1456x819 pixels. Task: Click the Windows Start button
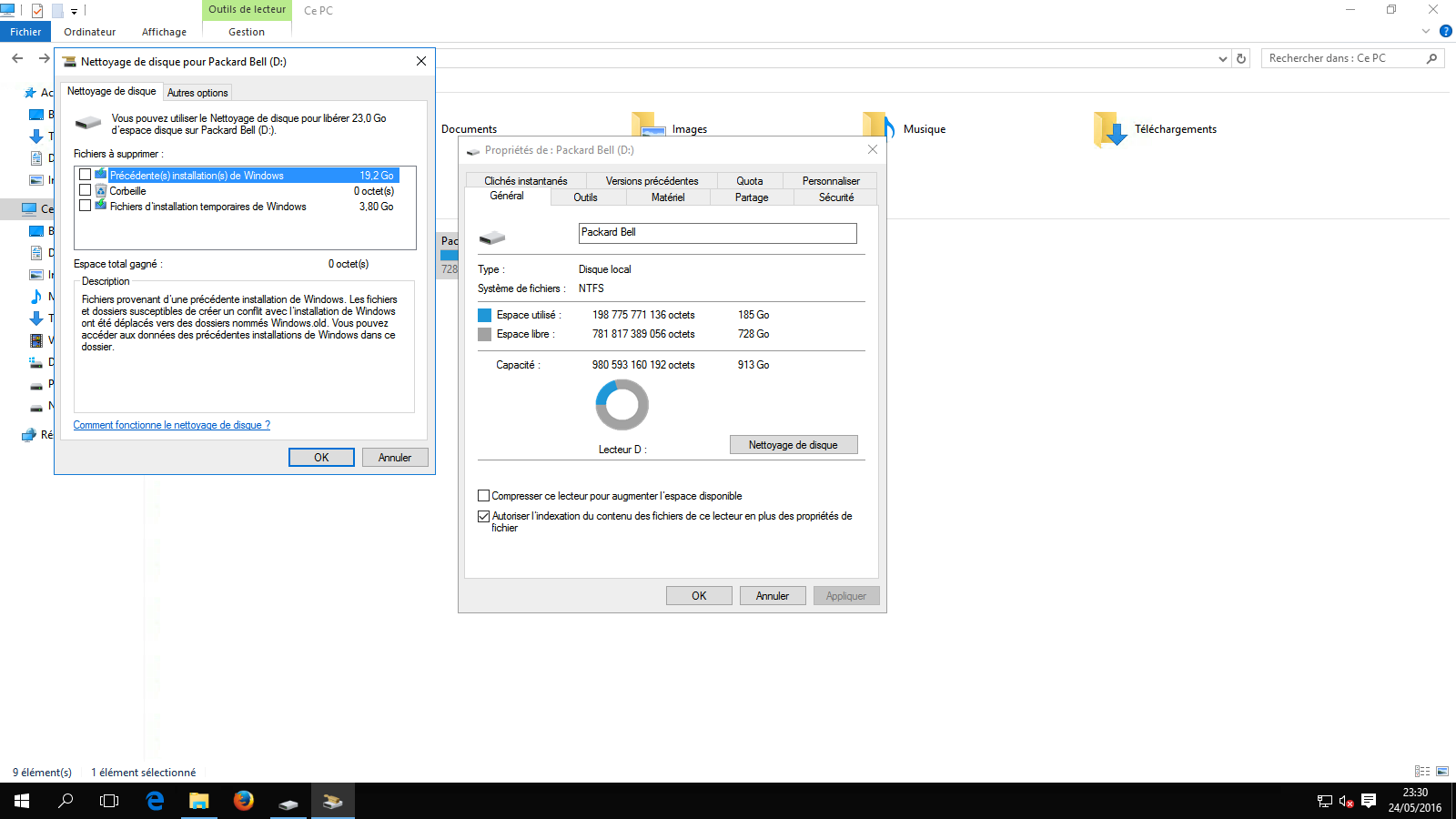(22, 801)
